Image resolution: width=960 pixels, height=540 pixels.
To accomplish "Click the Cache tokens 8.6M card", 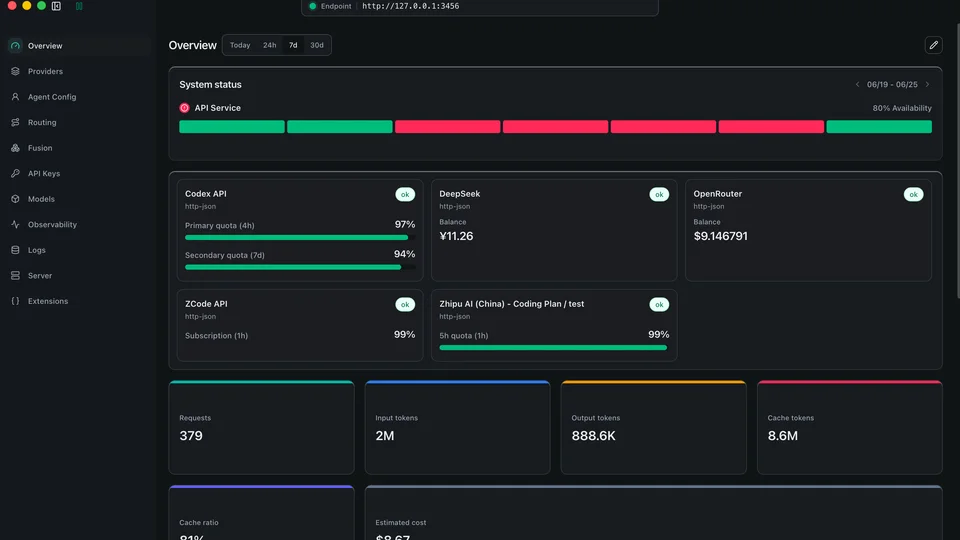I will (x=850, y=427).
